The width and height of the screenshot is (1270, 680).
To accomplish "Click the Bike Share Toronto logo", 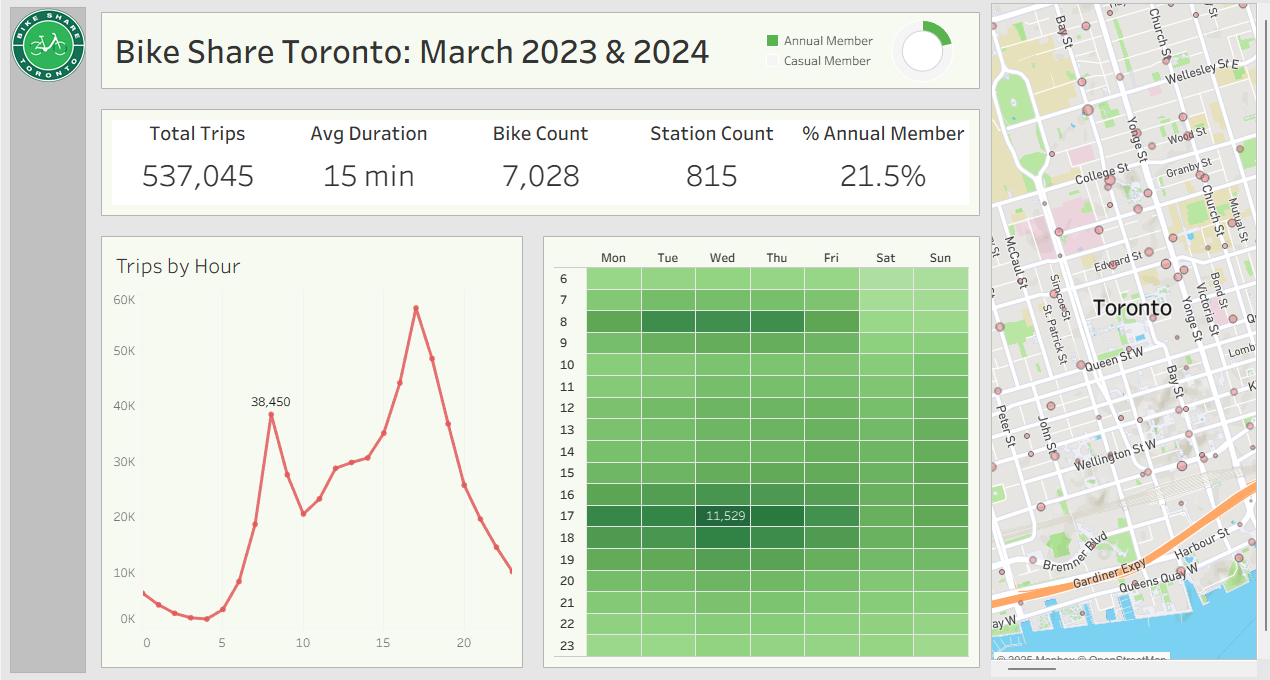I will coord(48,46).
